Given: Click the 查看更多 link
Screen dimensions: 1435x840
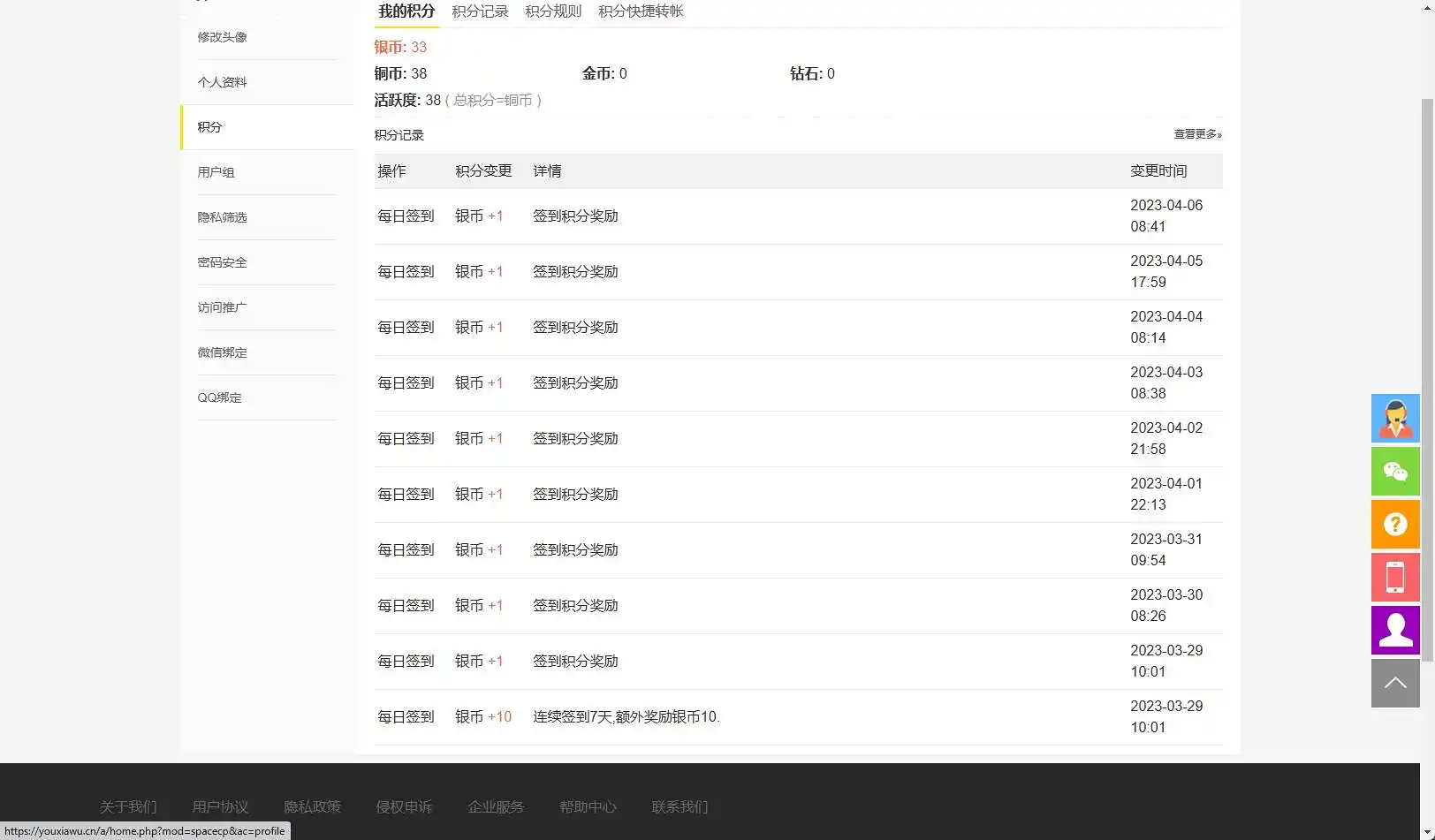Looking at the screenshot, I should tap(1197, 134).
